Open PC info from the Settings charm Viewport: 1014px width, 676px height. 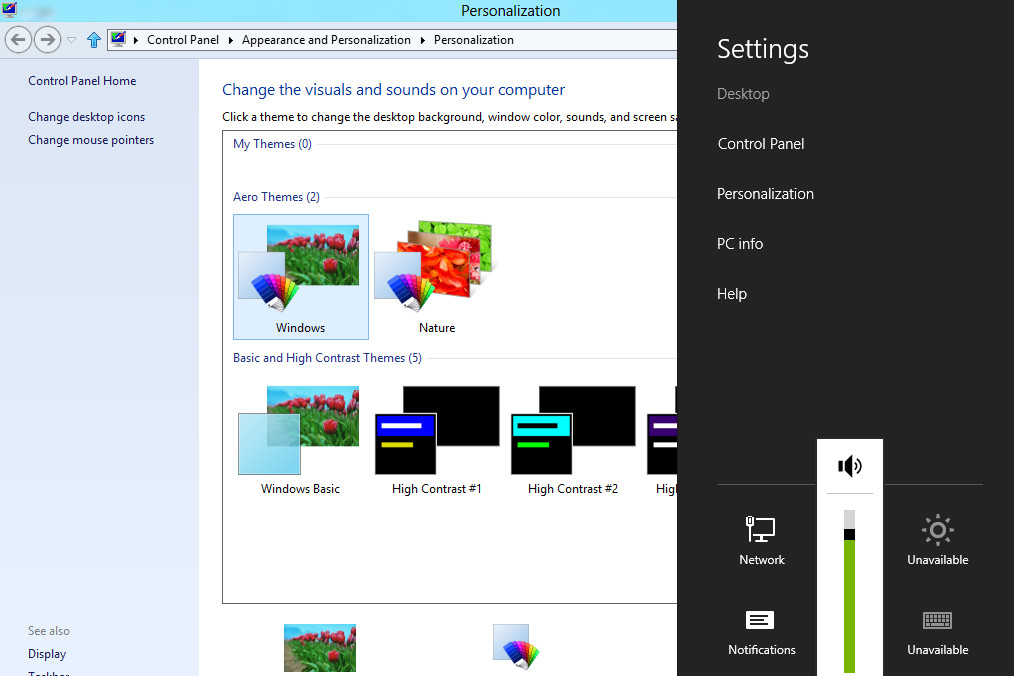pyautogui.click(x=740, y=244)
